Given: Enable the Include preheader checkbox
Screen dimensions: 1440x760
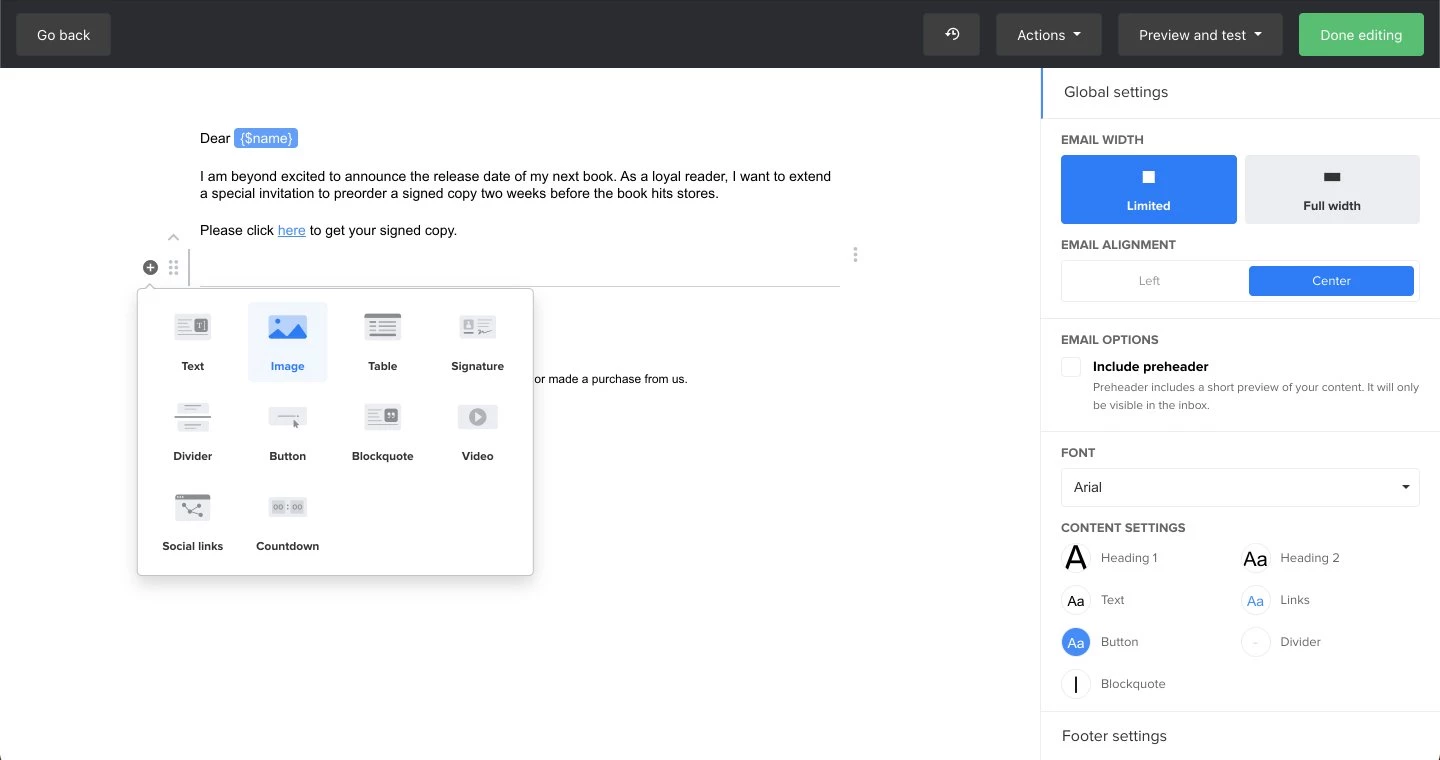Looking at the screenshot, I should coord(1071,367).
